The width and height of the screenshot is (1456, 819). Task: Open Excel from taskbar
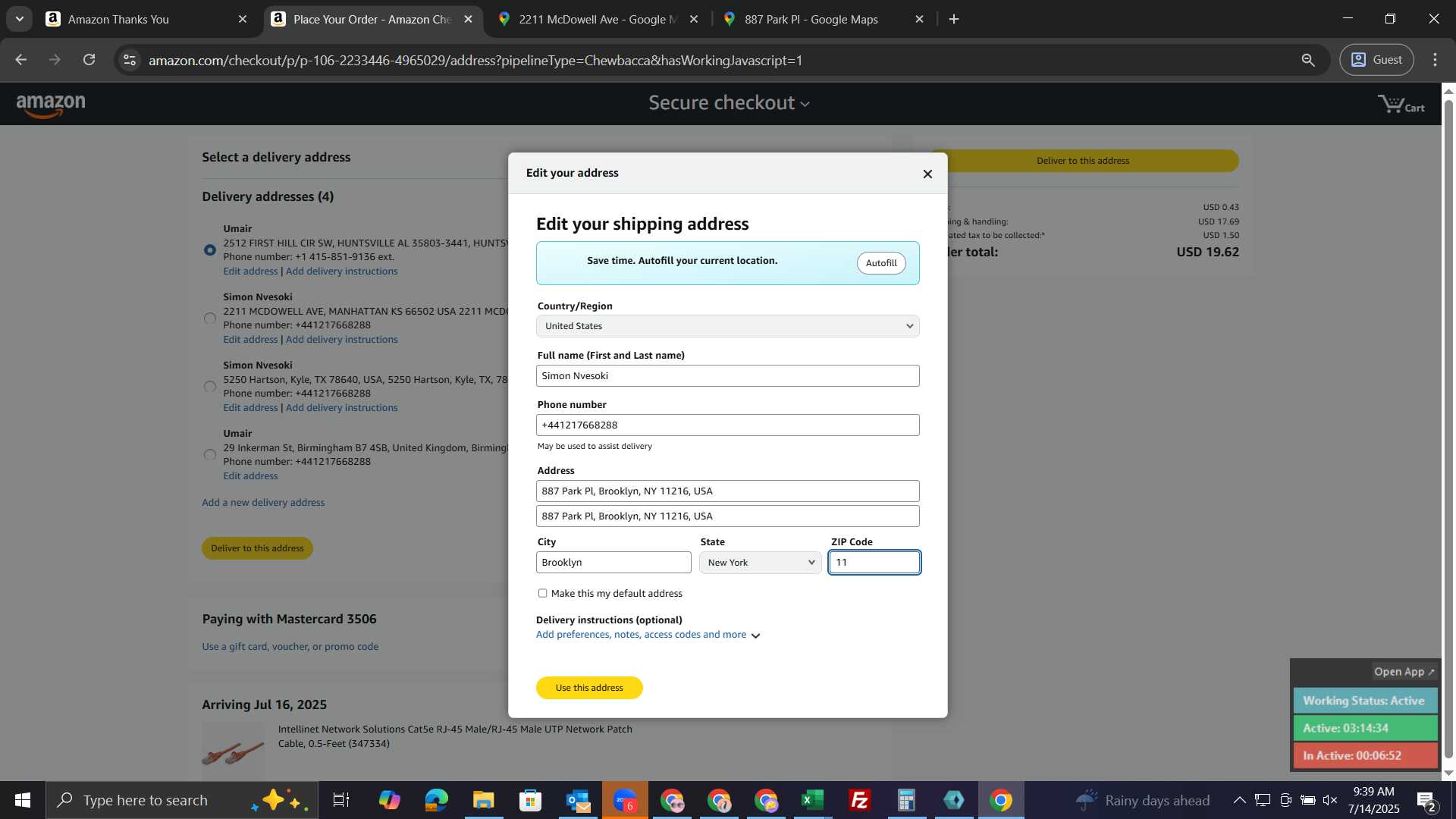click(812, 800)
